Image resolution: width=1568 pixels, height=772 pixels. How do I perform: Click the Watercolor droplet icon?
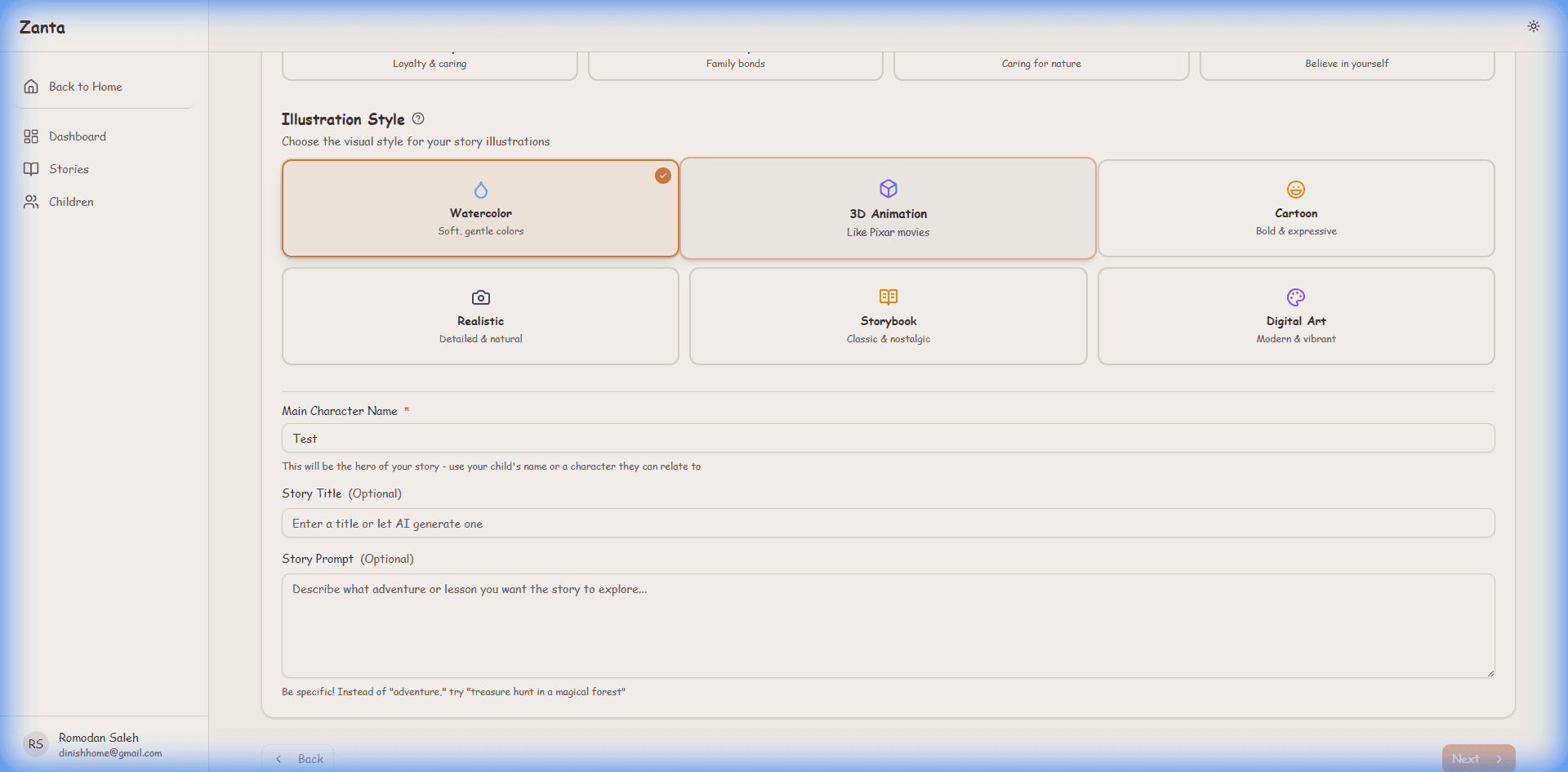point(480,190)
